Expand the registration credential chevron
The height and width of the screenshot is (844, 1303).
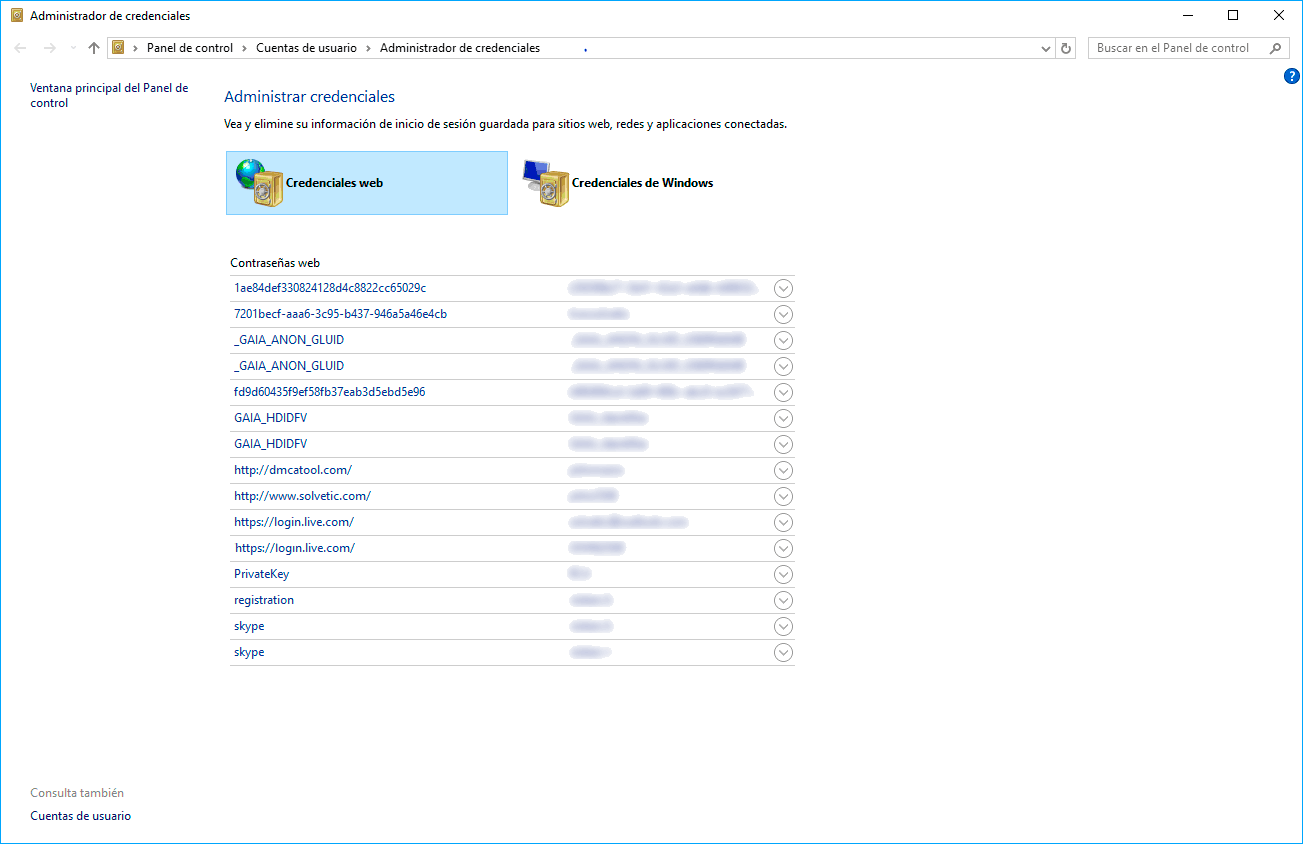(x=784, y=600)
